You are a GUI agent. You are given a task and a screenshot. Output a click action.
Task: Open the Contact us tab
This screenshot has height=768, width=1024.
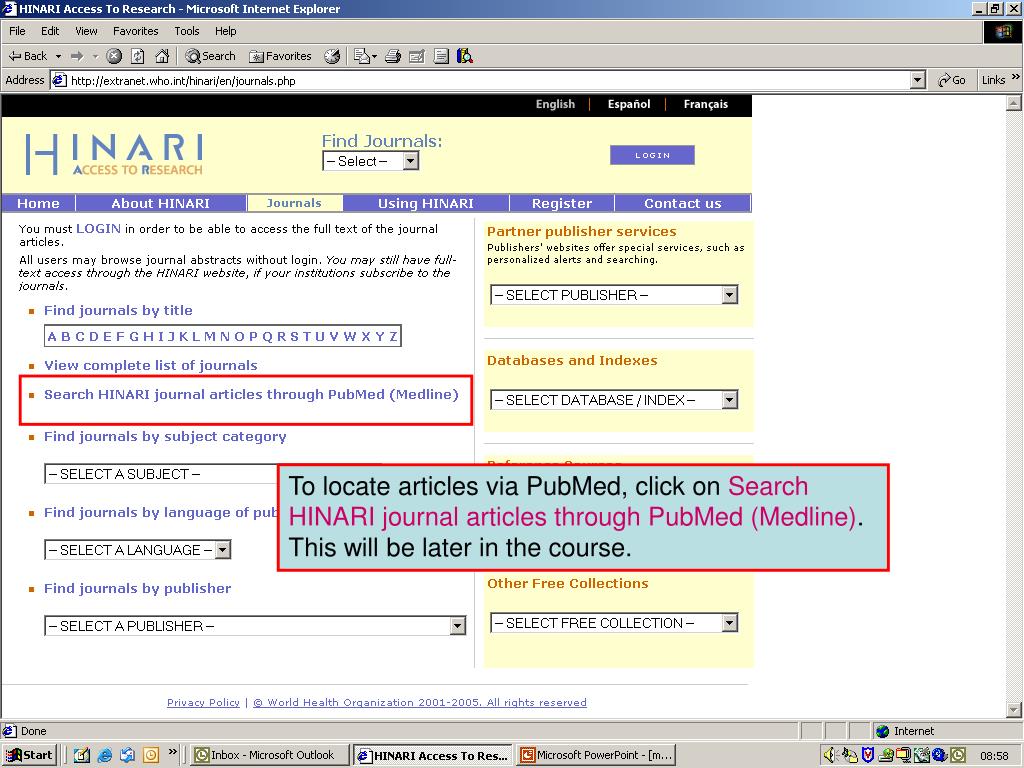682,203
